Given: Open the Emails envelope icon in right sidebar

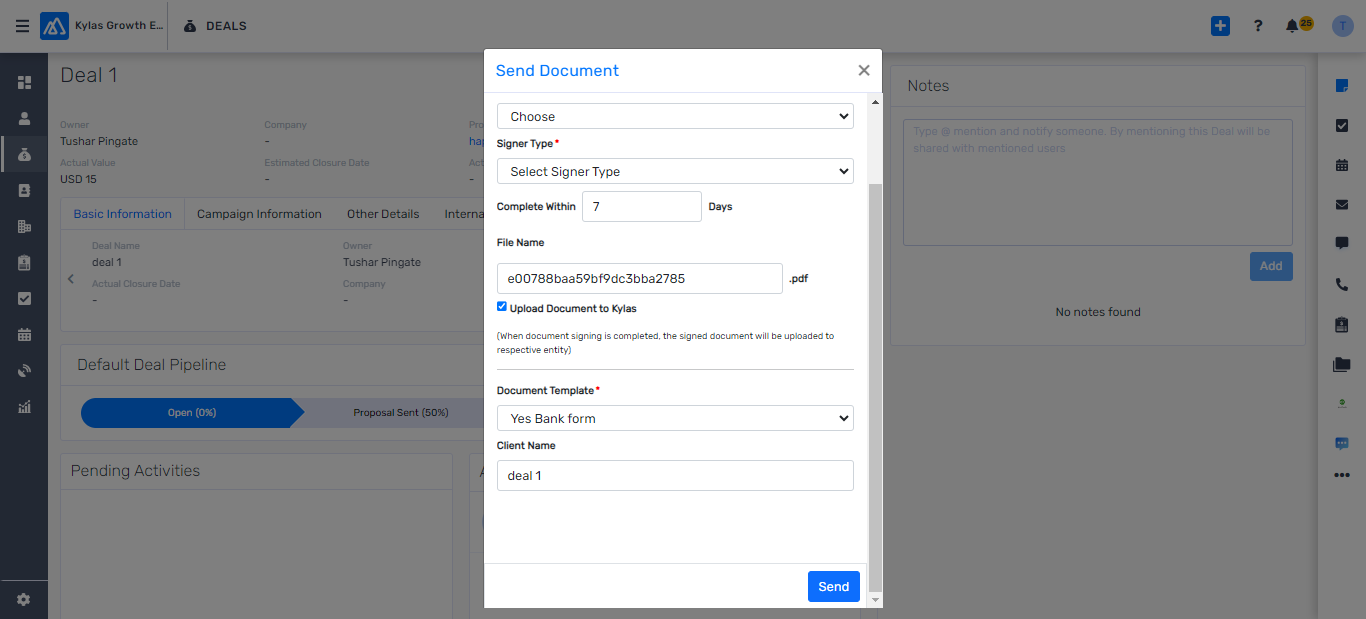Looking at the screenshot, I should tap(1341, 204).
